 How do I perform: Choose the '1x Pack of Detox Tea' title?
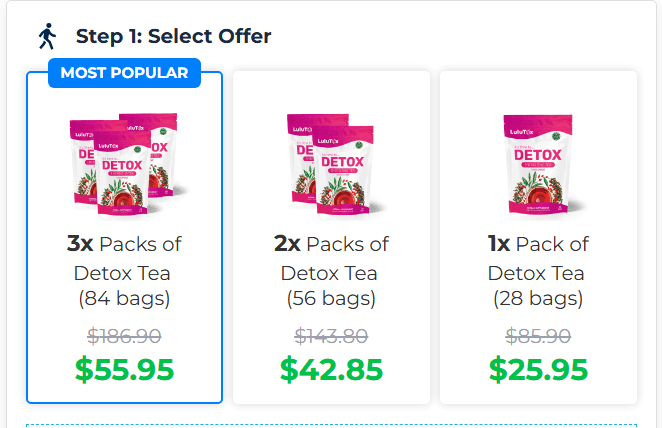point(538,258)
